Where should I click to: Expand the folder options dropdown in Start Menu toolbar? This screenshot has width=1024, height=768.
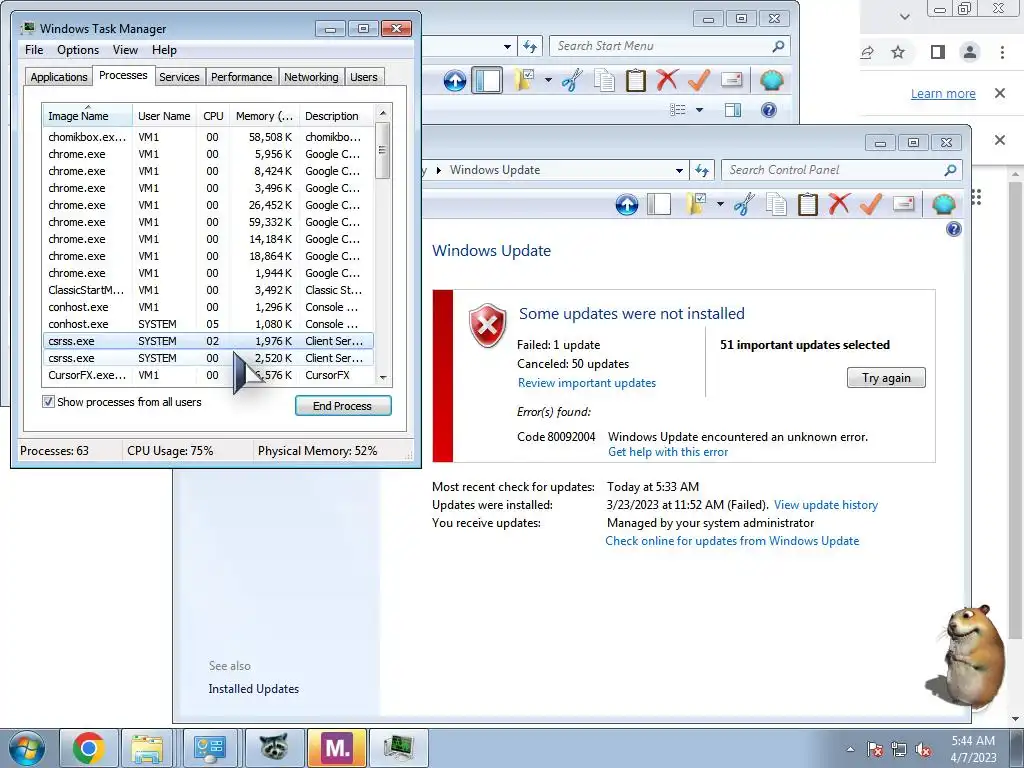(x=549, y=80)
